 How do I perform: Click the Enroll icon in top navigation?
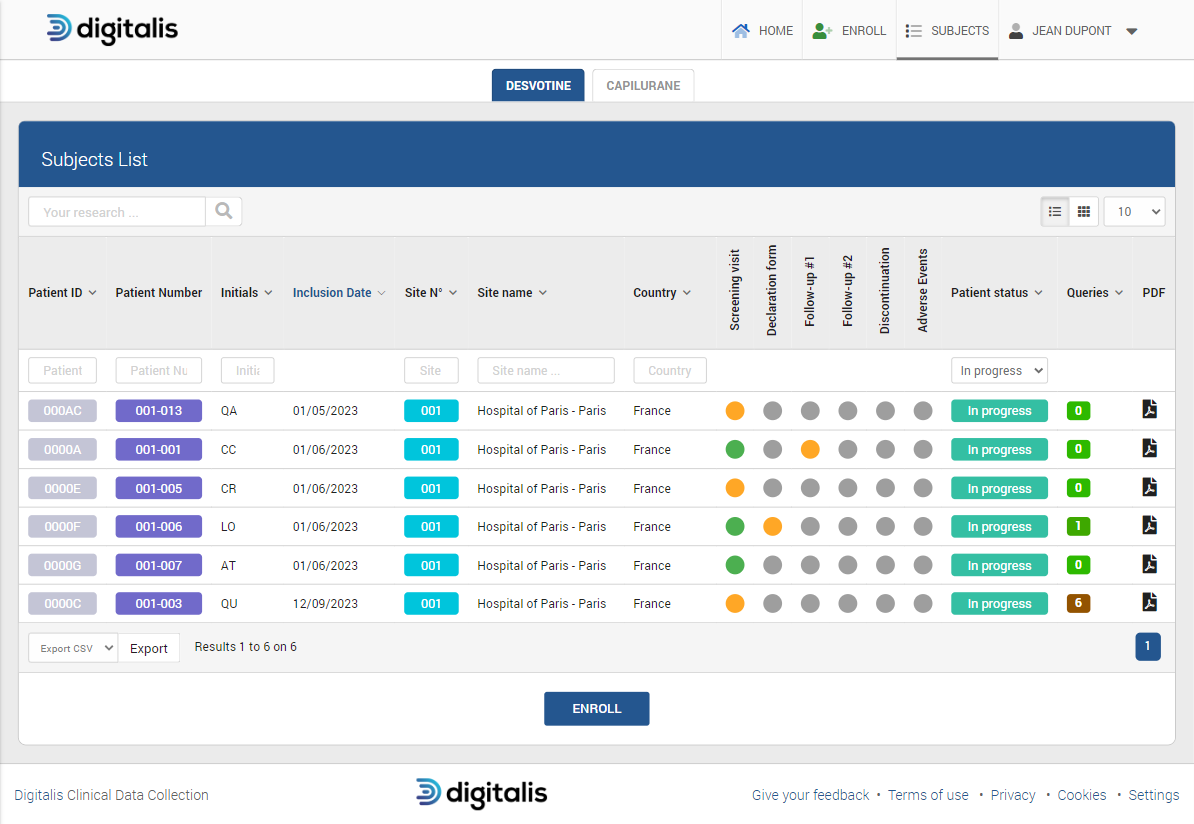click(822, 31)
